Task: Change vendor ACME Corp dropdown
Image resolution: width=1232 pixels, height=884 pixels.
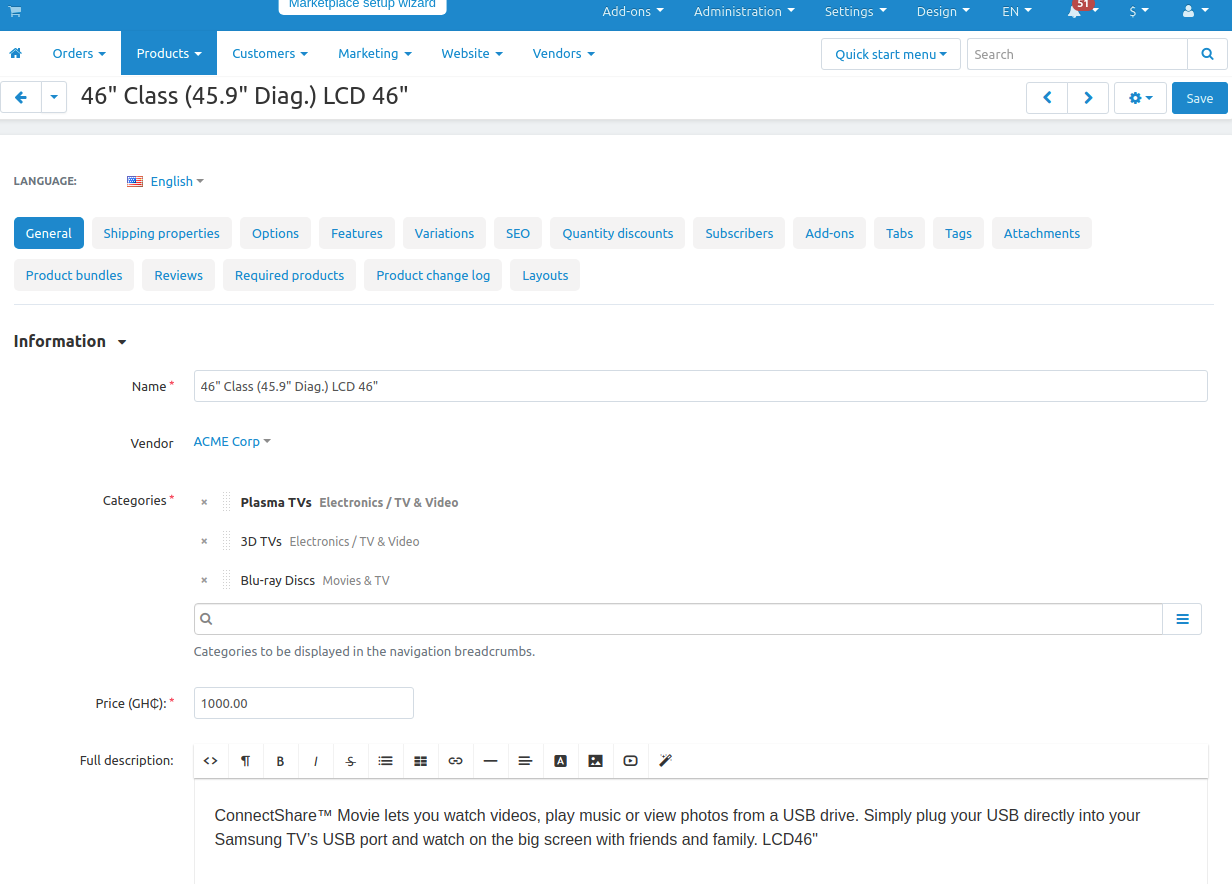Action: (x=232, y=441)
